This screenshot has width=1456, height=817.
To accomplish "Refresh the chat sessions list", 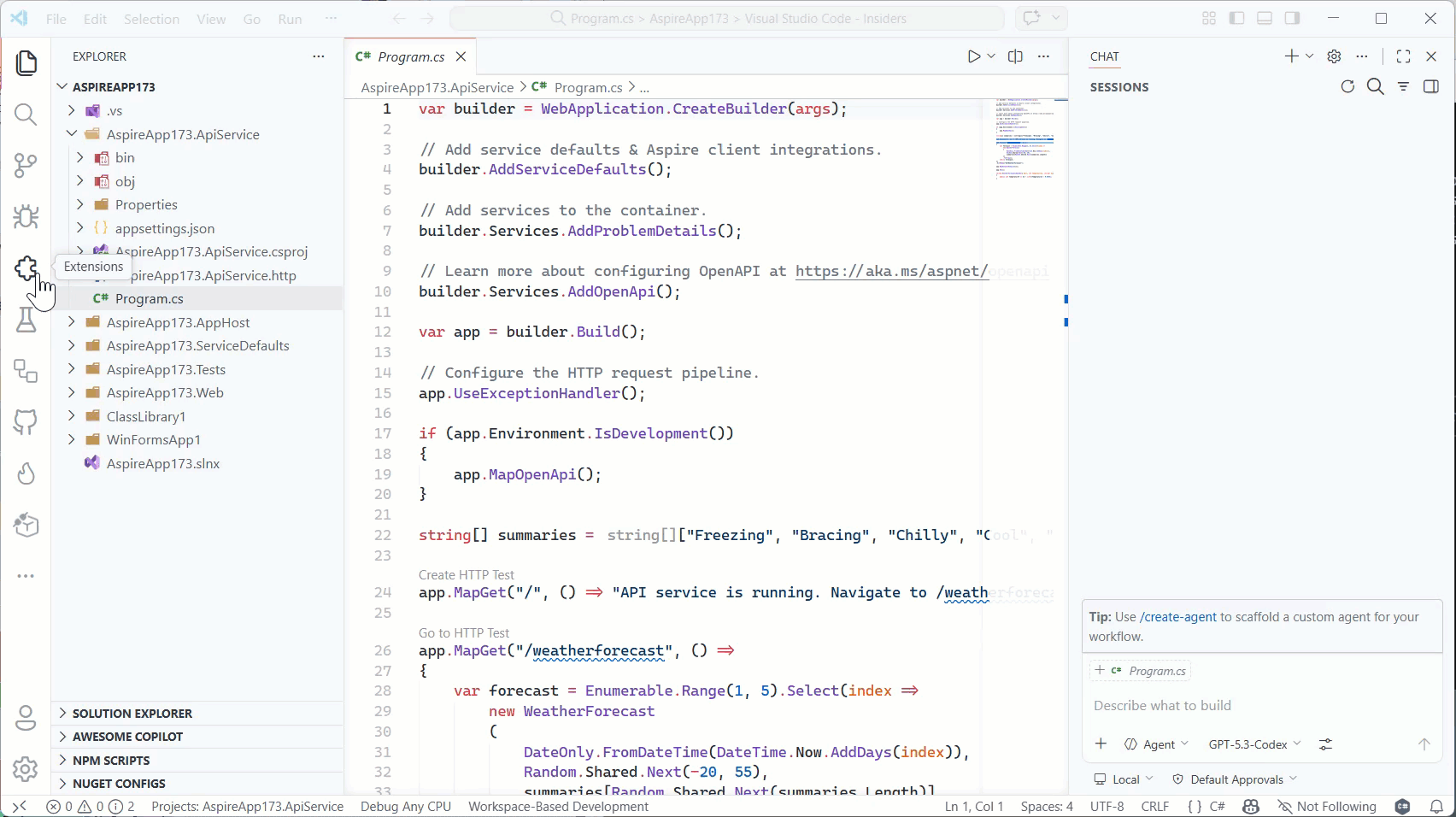I will tap(1347, 86).
